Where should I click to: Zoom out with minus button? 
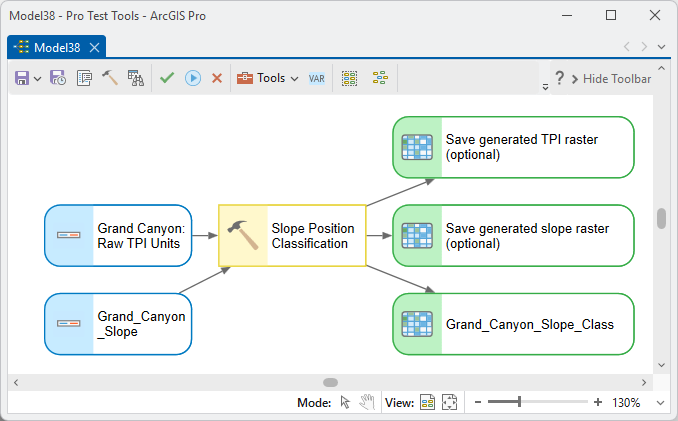(x=478, y=402)
